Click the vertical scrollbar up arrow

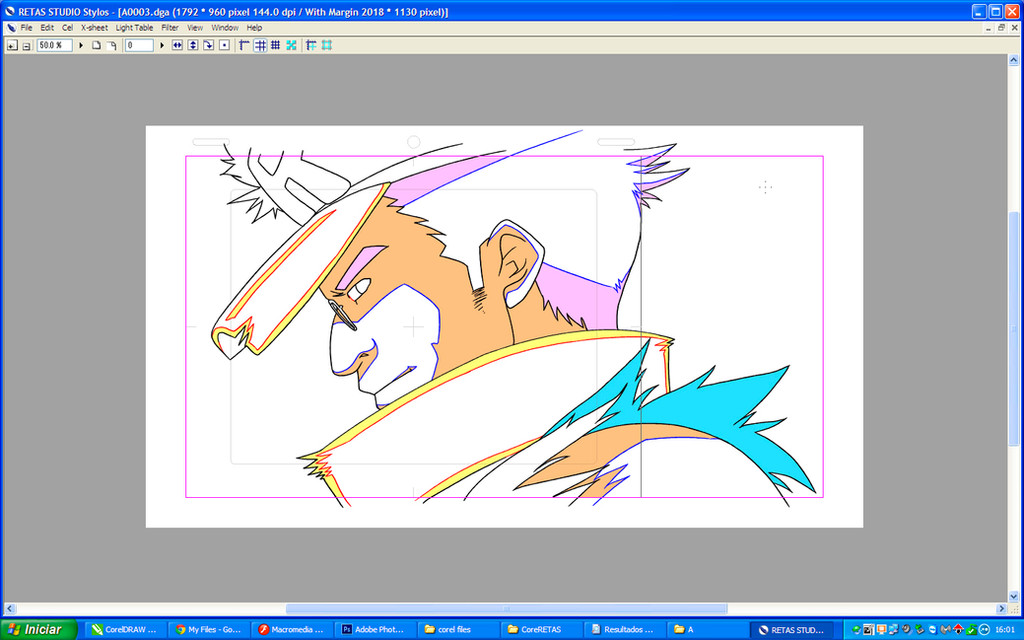pyautogui.click(x=1014, y=60)
